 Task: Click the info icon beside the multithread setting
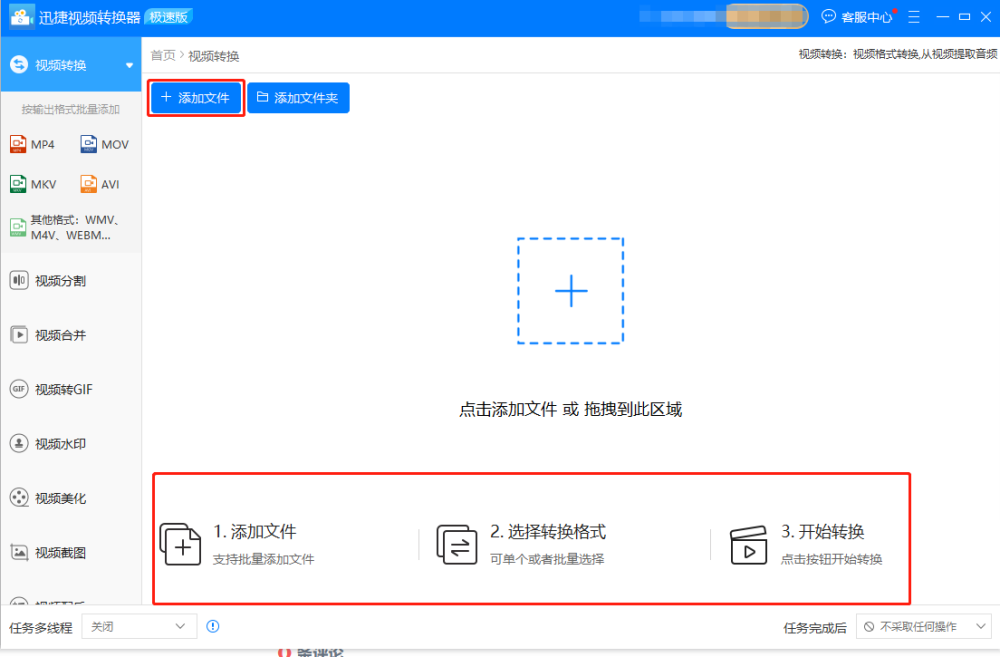pos(212,626)
